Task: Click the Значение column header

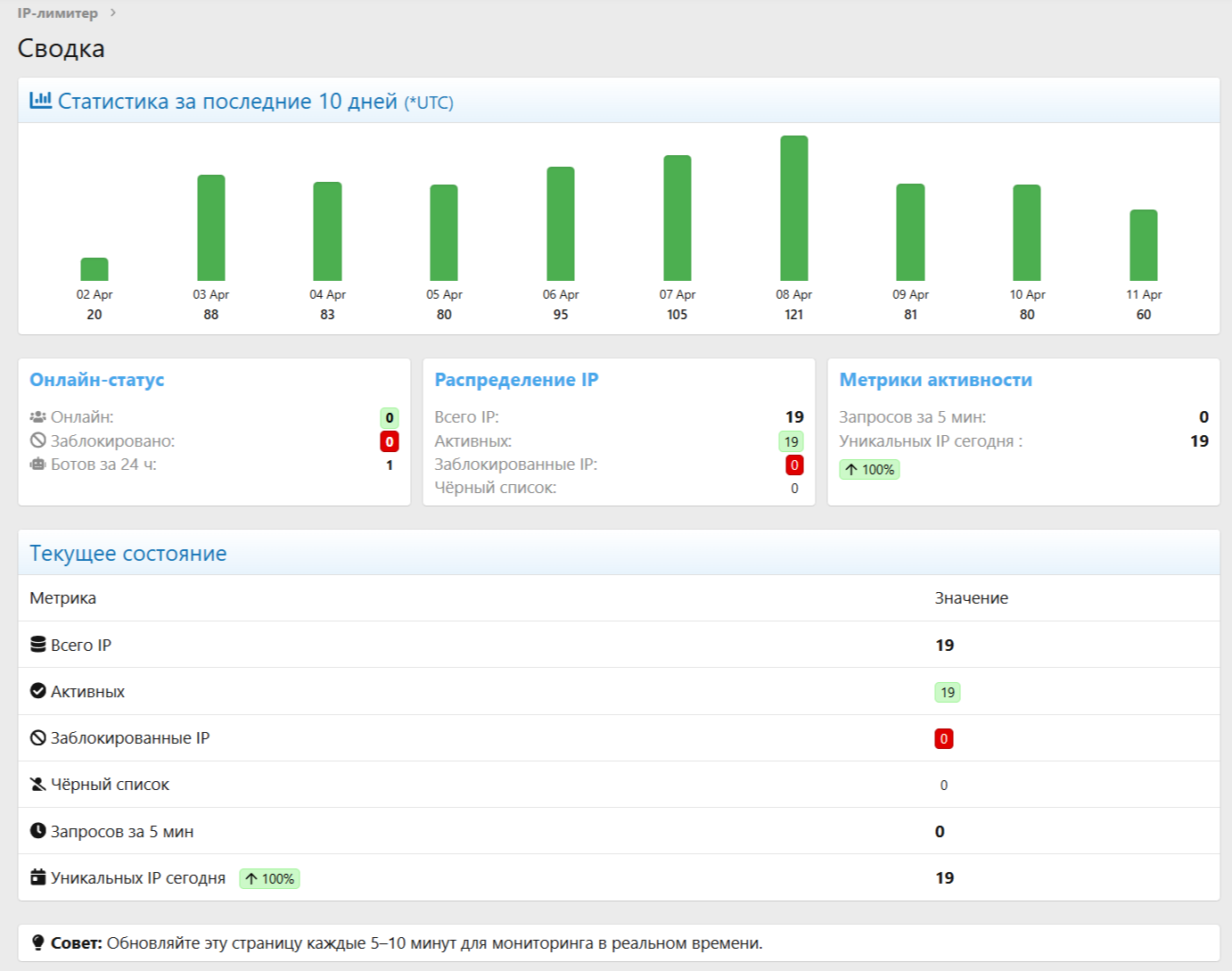Action: pyautogui.click(x=972, y=598)
